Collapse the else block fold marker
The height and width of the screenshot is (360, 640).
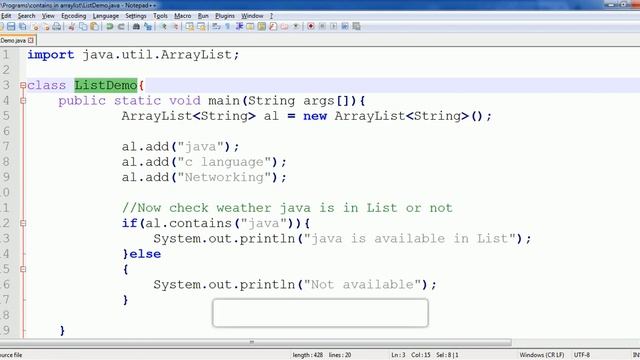click(23, 269)
